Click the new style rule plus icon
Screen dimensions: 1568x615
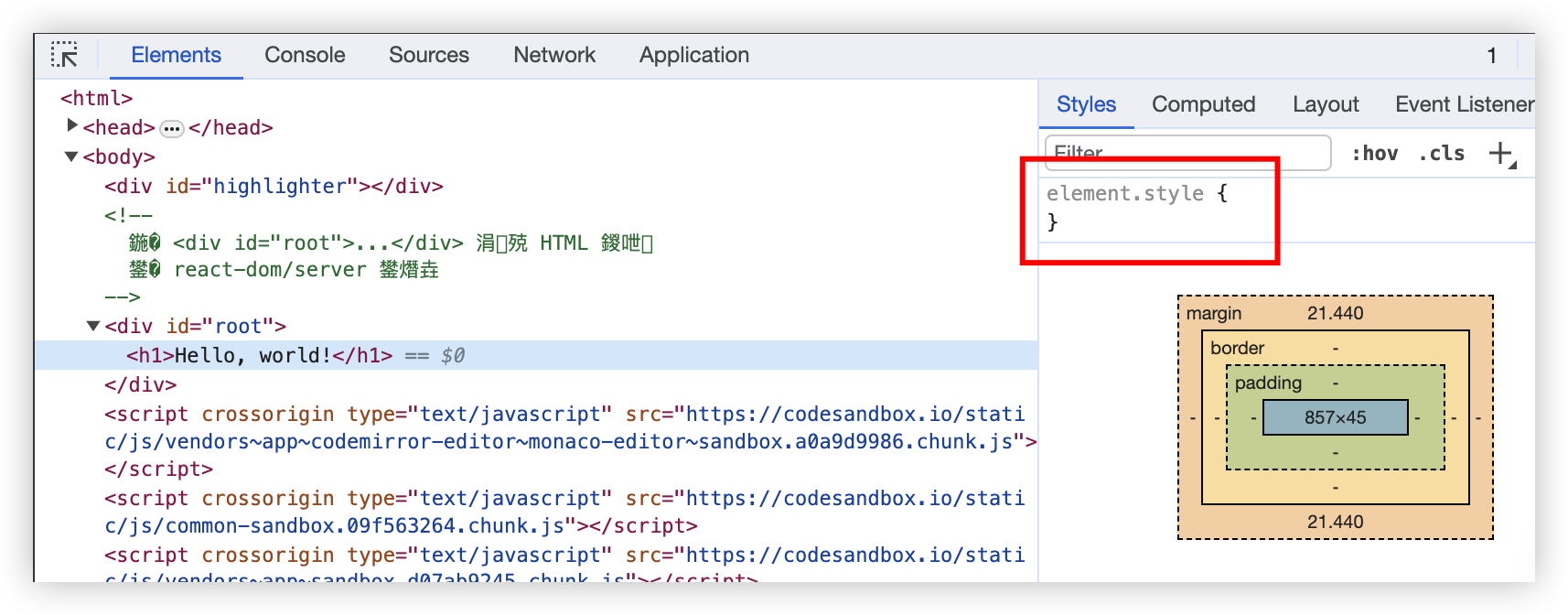[x=1502, y=154]
